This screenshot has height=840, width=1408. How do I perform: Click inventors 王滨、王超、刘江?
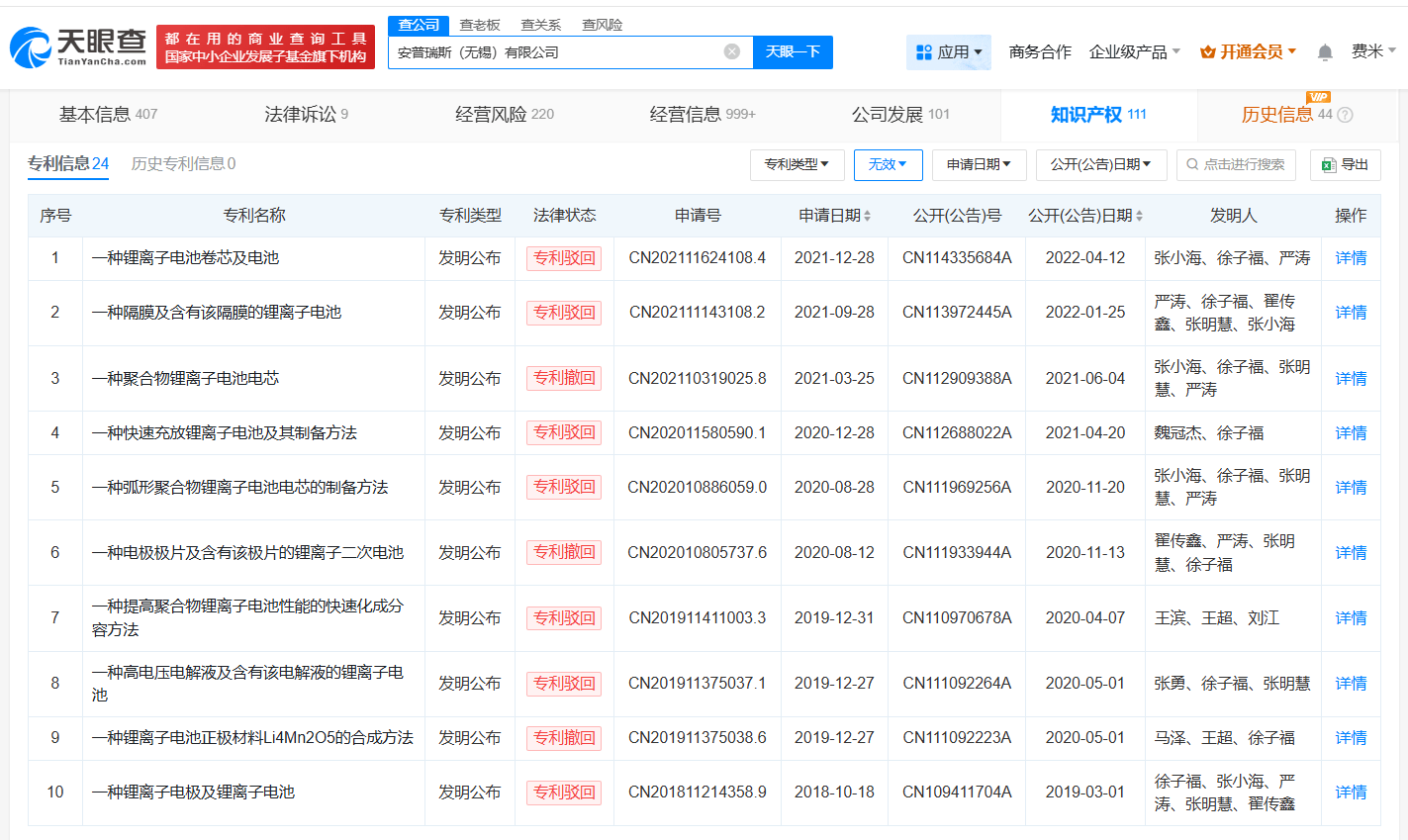tap(1217, 618)
